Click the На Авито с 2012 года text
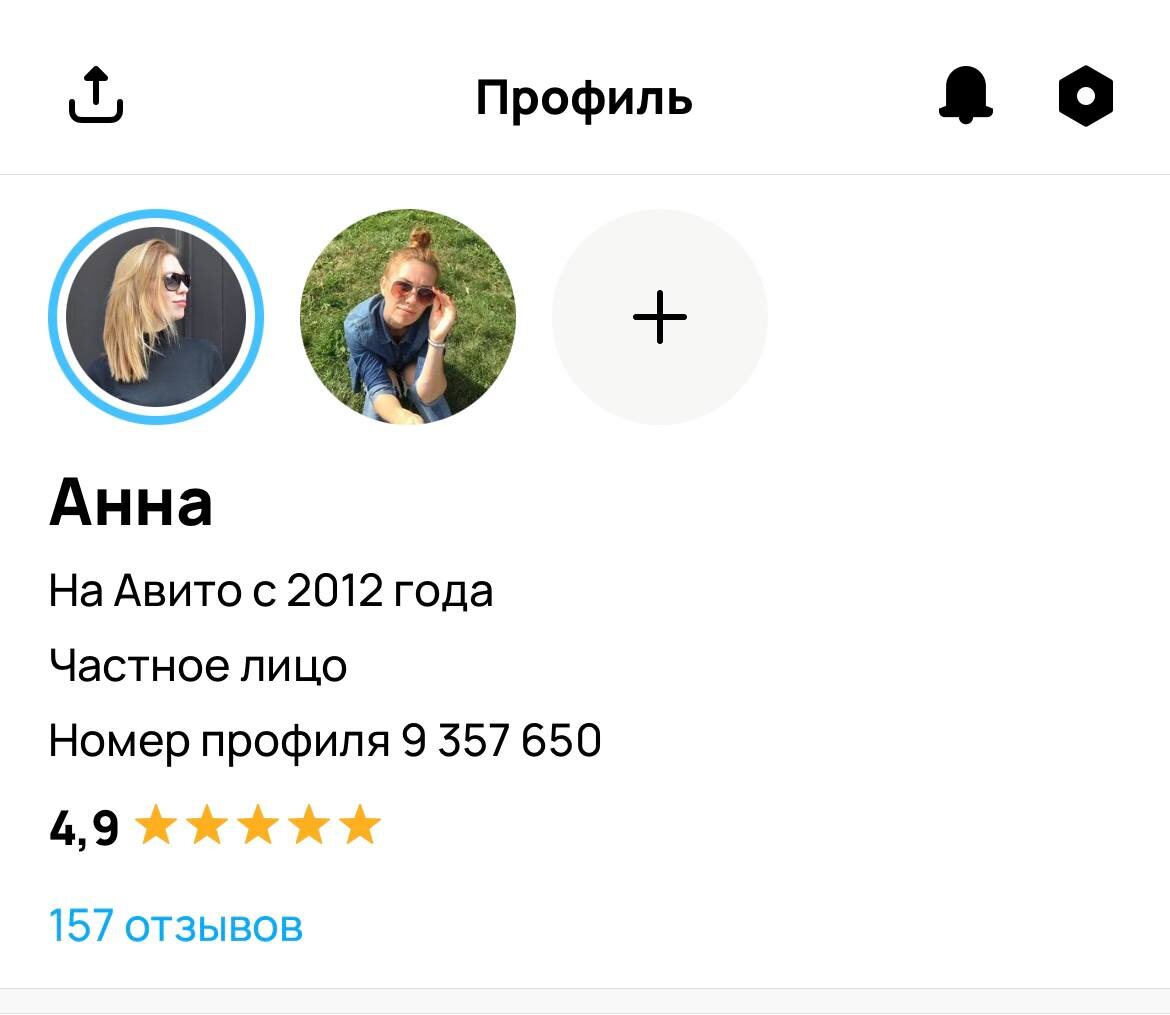This screenshot has height=1015, width=1170. (271, 591)
